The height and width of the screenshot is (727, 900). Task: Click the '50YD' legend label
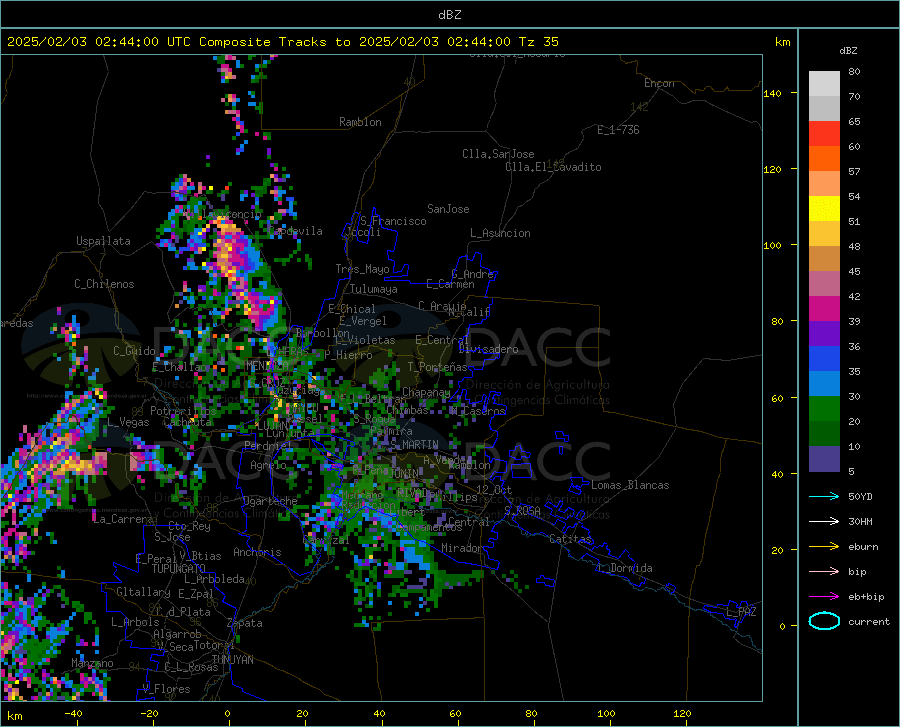[x=860, y=496]
